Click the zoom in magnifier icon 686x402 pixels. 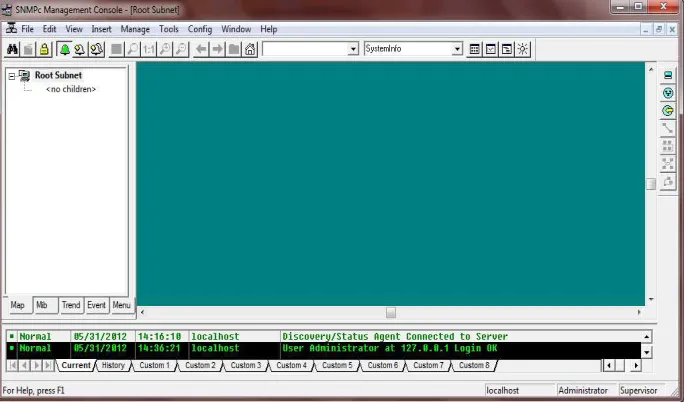(165, 49)
